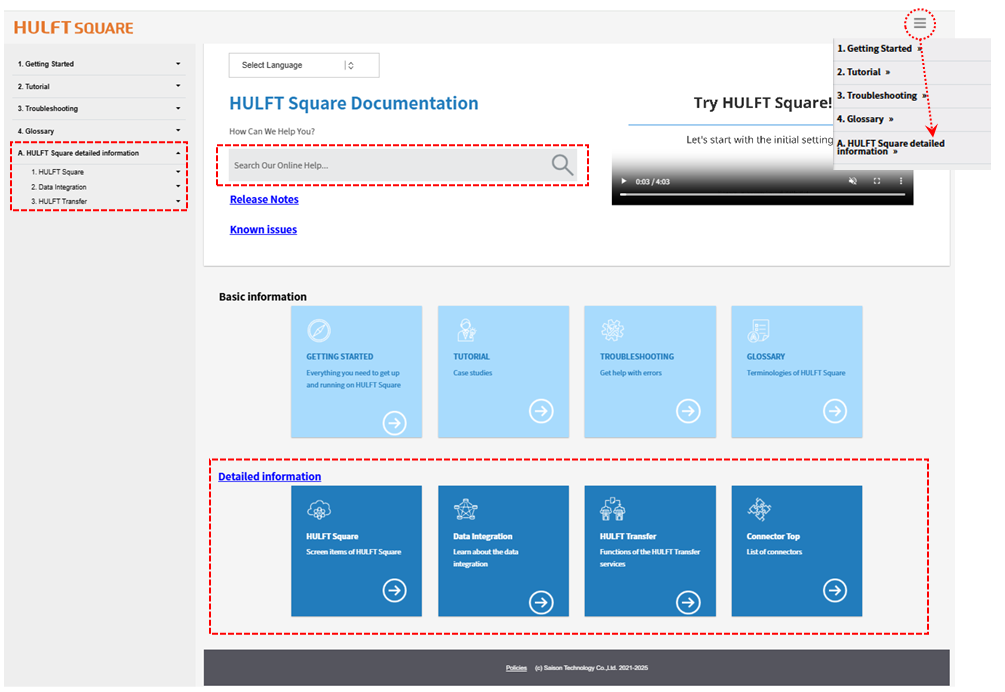Click the arrow on Connector Top card

[835, 590]
